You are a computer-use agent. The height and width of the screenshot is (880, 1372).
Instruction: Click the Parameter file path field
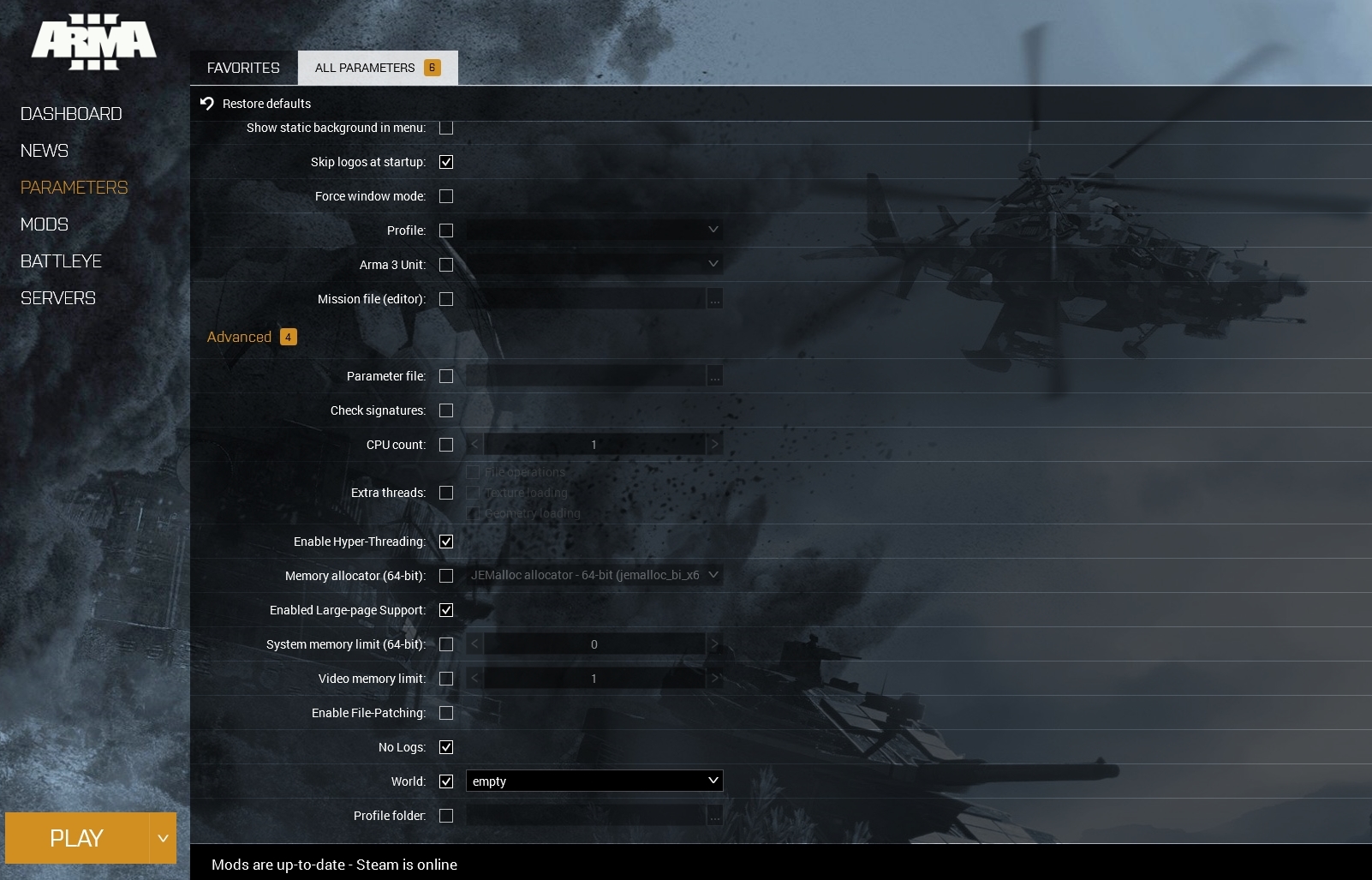[586, 376]
